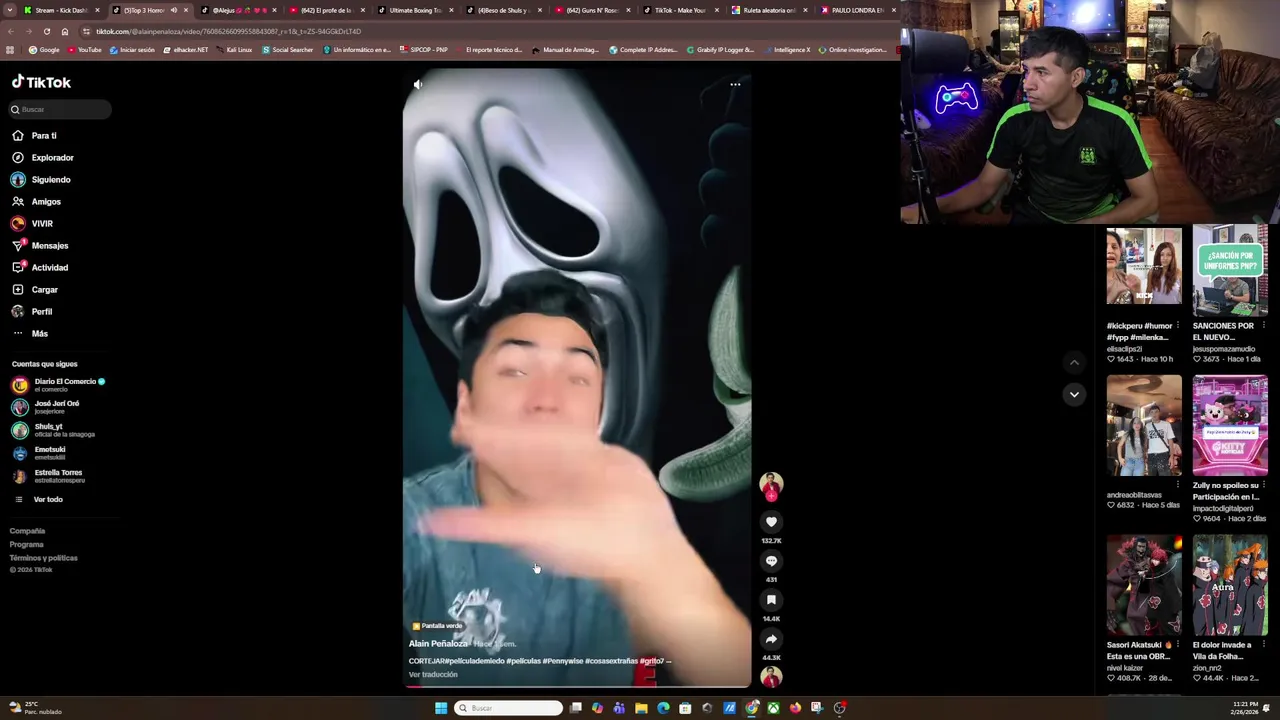
Task: Open Microsoft Edge from taskbar
Action: [x=663, y=708]
